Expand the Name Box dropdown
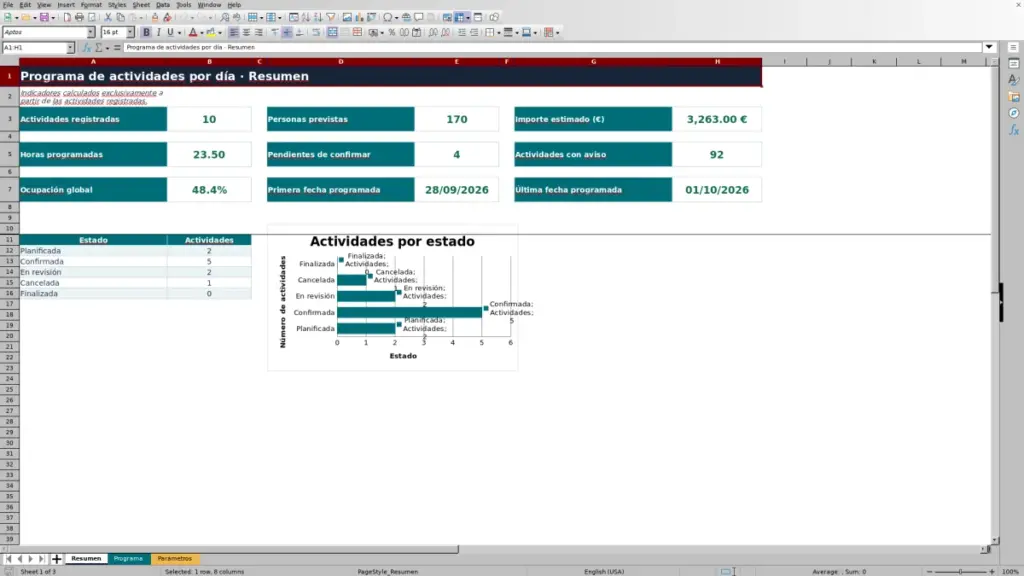Screen dimensions: 1024x576 tap(70, 48)
